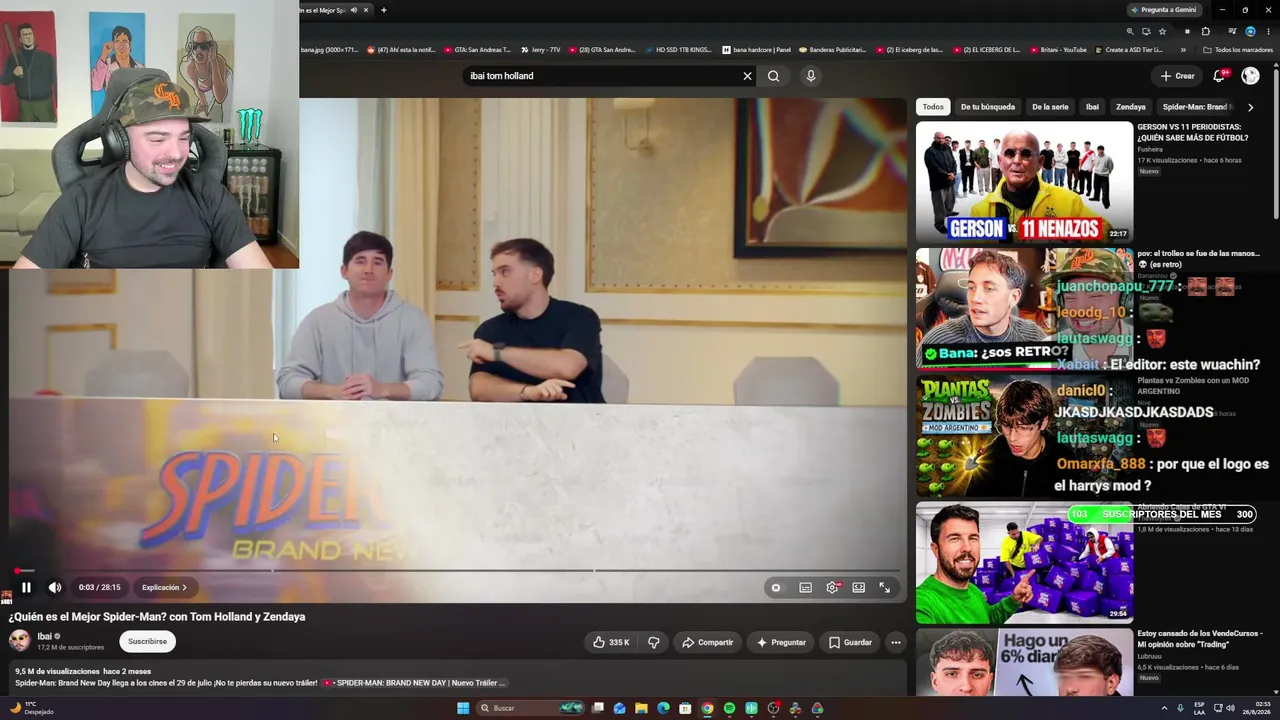Open Chrome three-dot menu

[x=1268, y=31]
